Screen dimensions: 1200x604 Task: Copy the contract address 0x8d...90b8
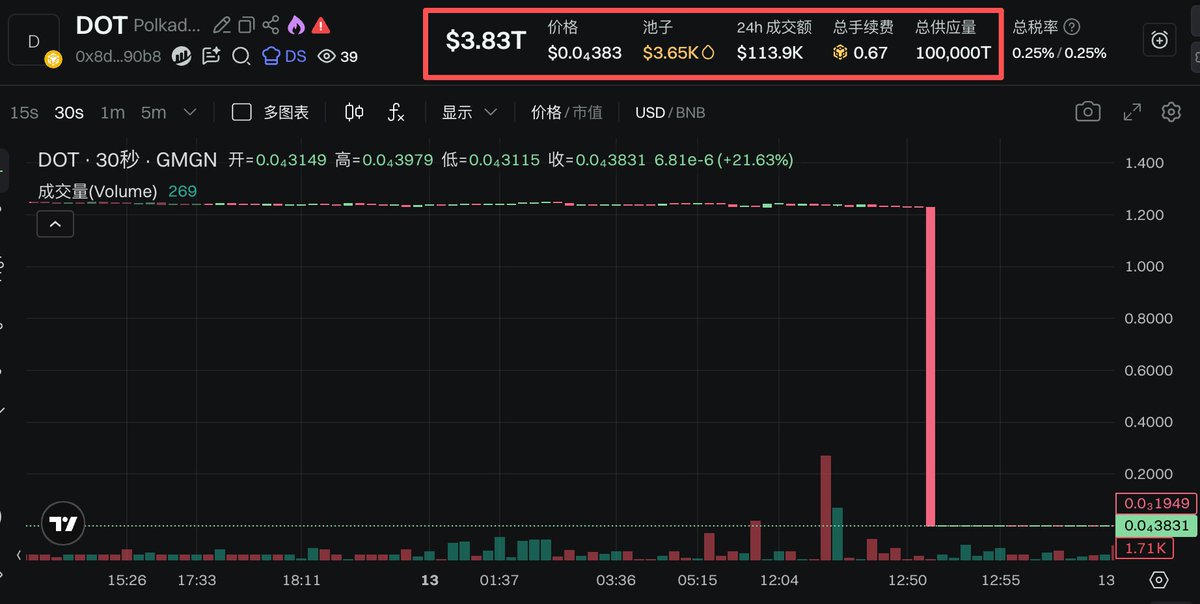point(118,56)
